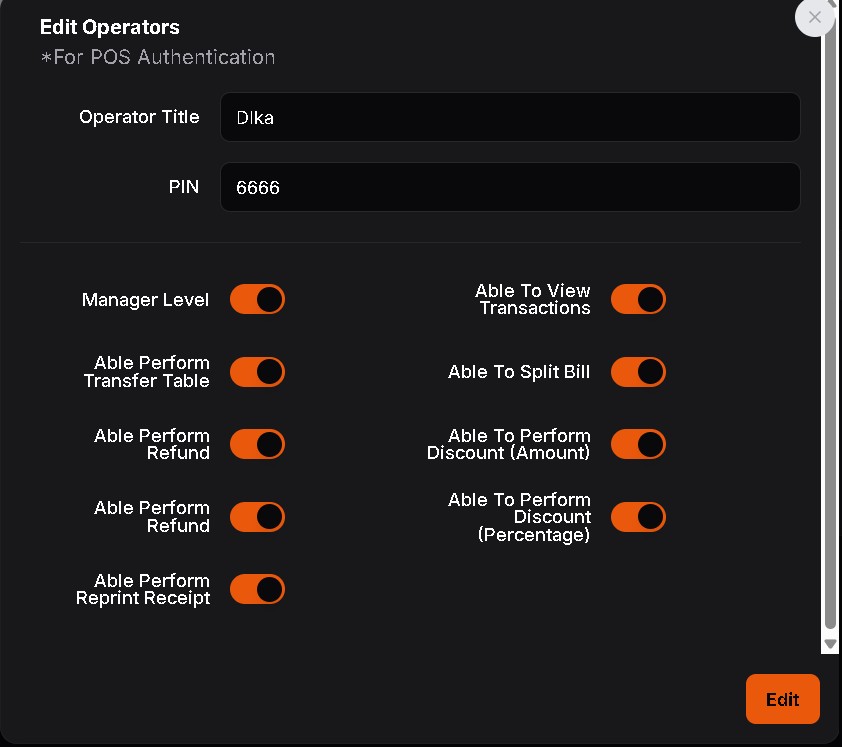842x747 pixels.
Task: Turn off Able To View Transactions switch
Action: pos(638,299)
